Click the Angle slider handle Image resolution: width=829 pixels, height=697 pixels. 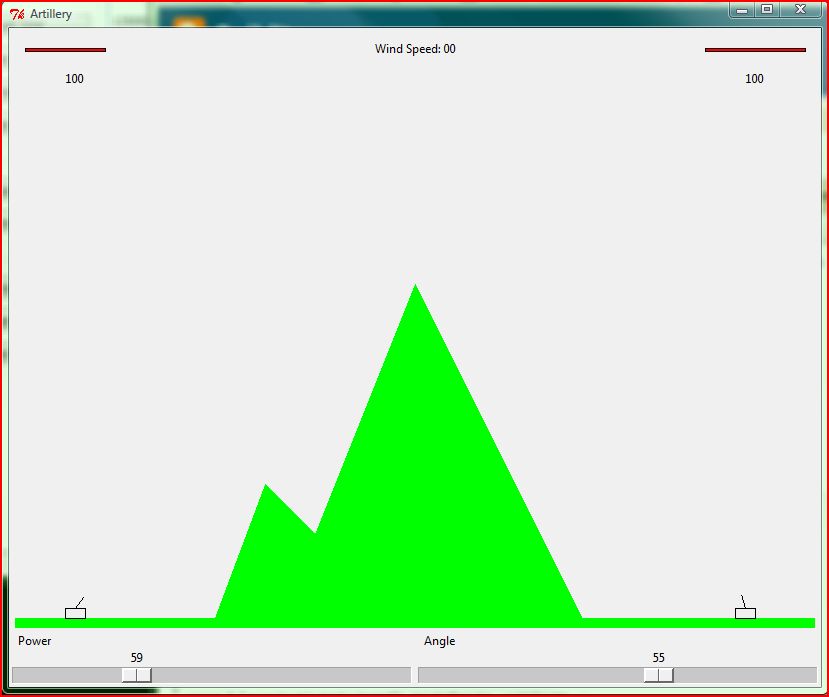pos(658,675)
